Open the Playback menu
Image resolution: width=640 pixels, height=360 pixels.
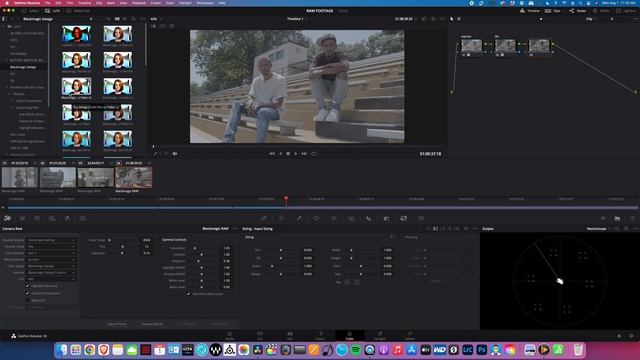(x=139, y=3)
